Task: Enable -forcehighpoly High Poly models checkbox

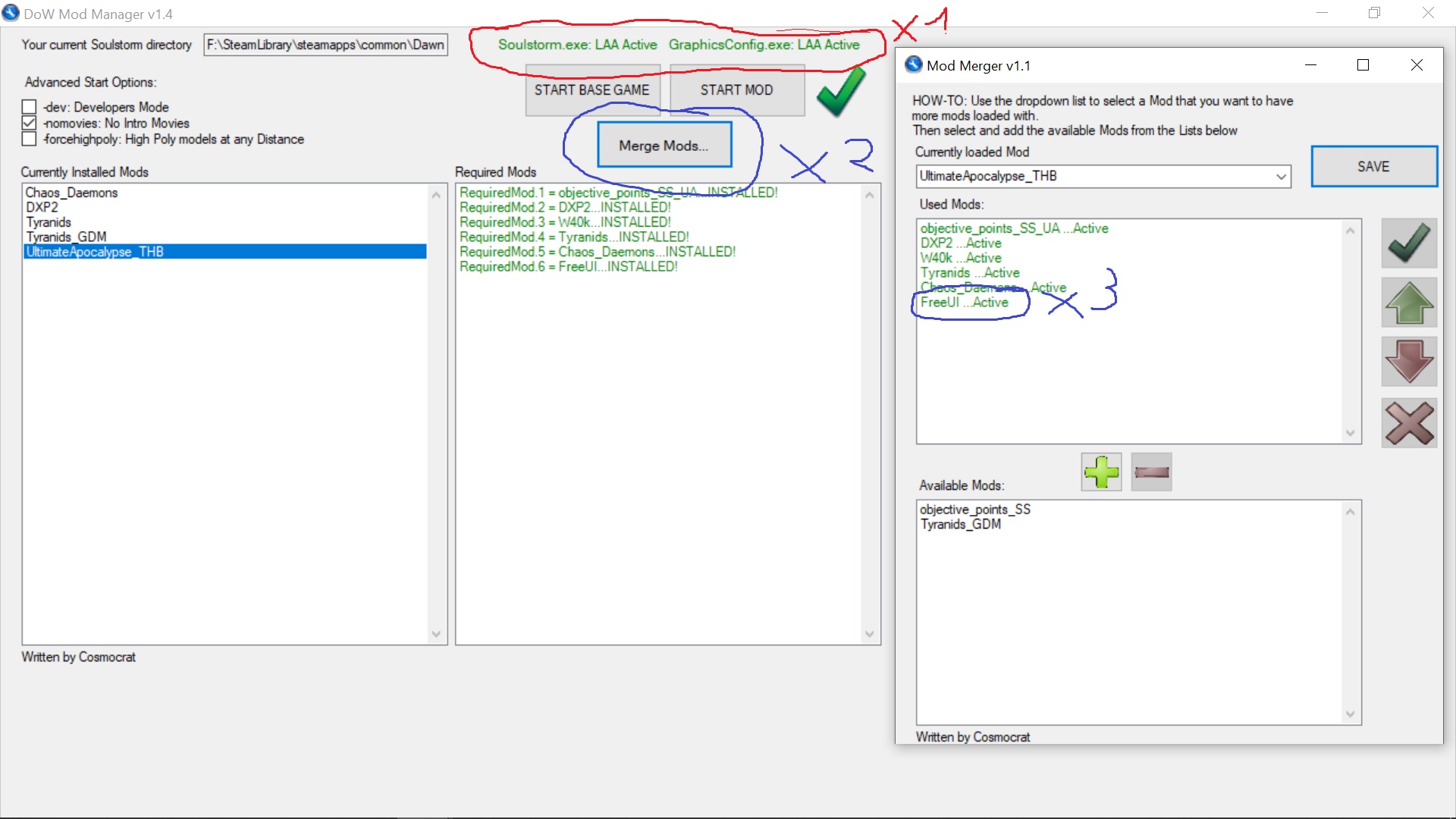Action: 29,139
